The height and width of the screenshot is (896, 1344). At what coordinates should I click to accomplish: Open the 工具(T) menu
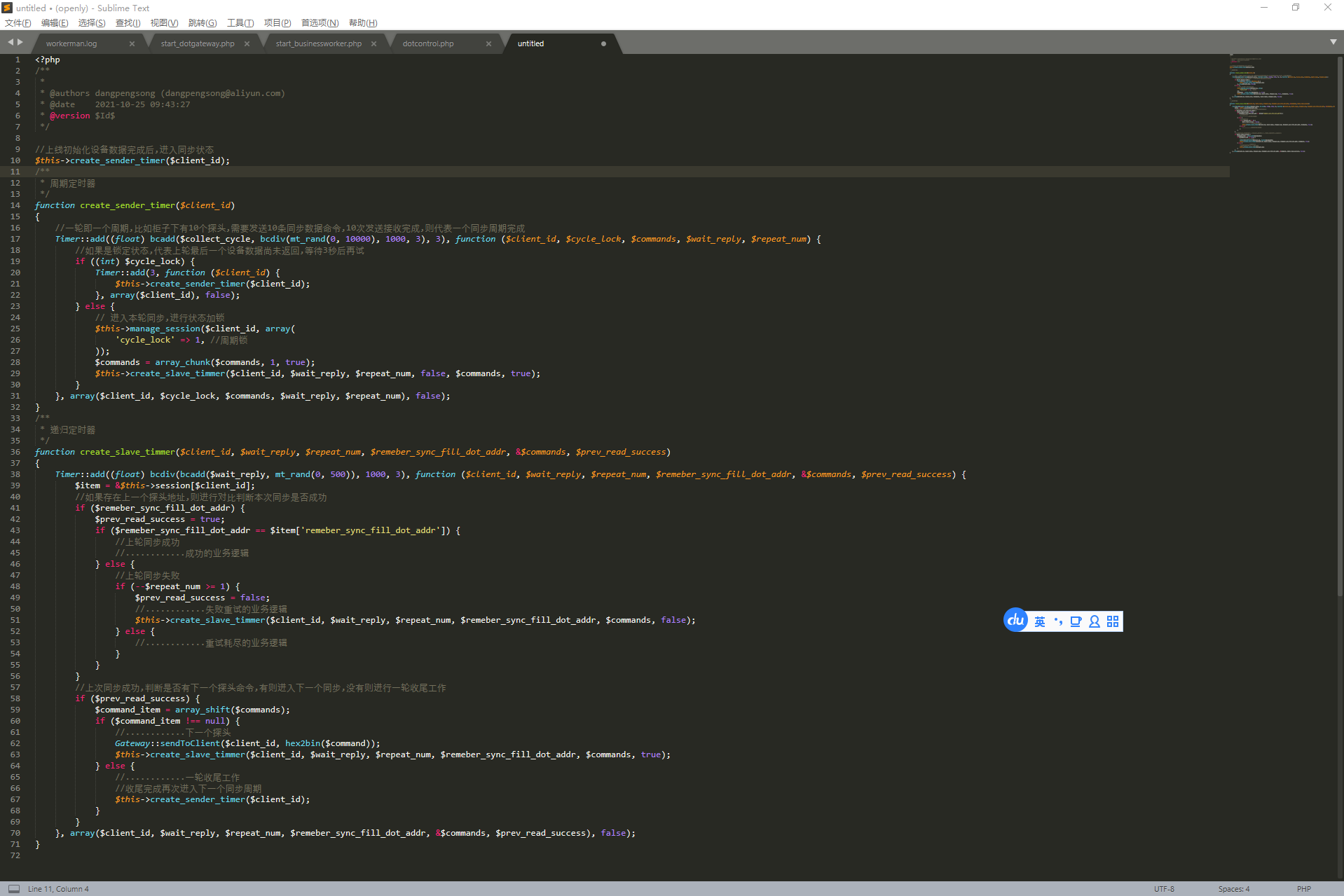[240, 23]
